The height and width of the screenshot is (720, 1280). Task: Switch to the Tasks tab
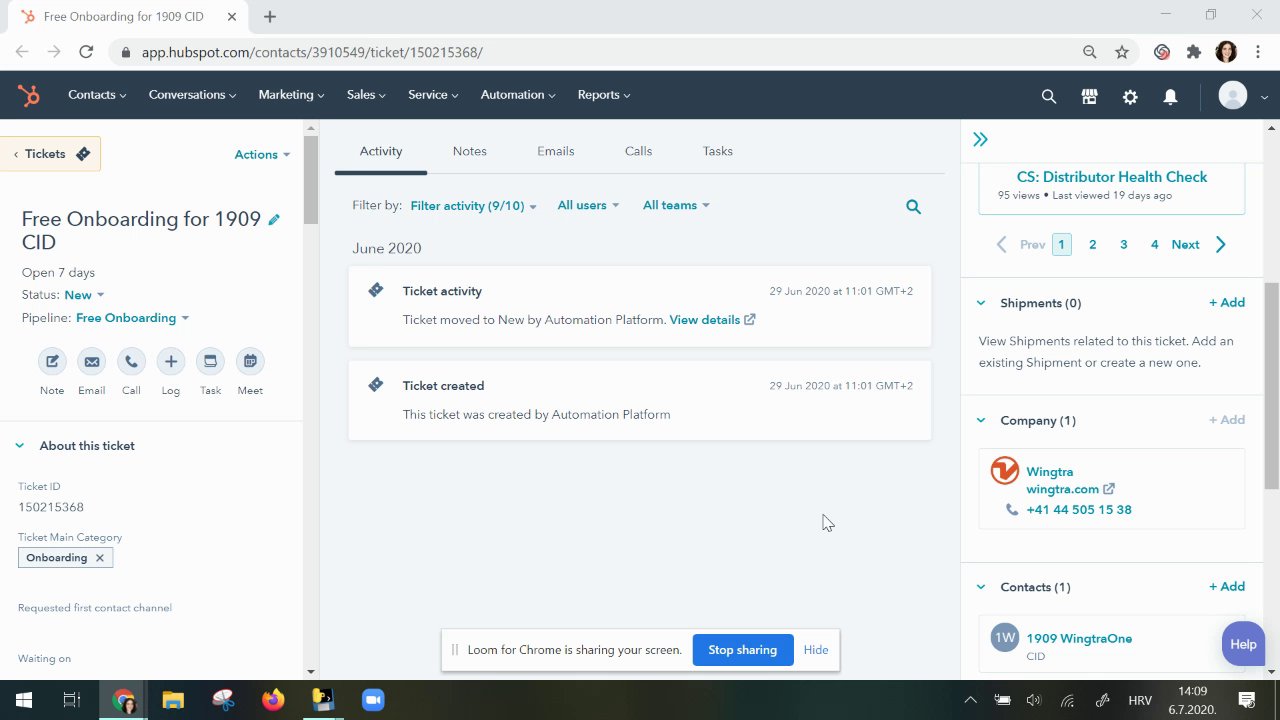coord(717,151)
